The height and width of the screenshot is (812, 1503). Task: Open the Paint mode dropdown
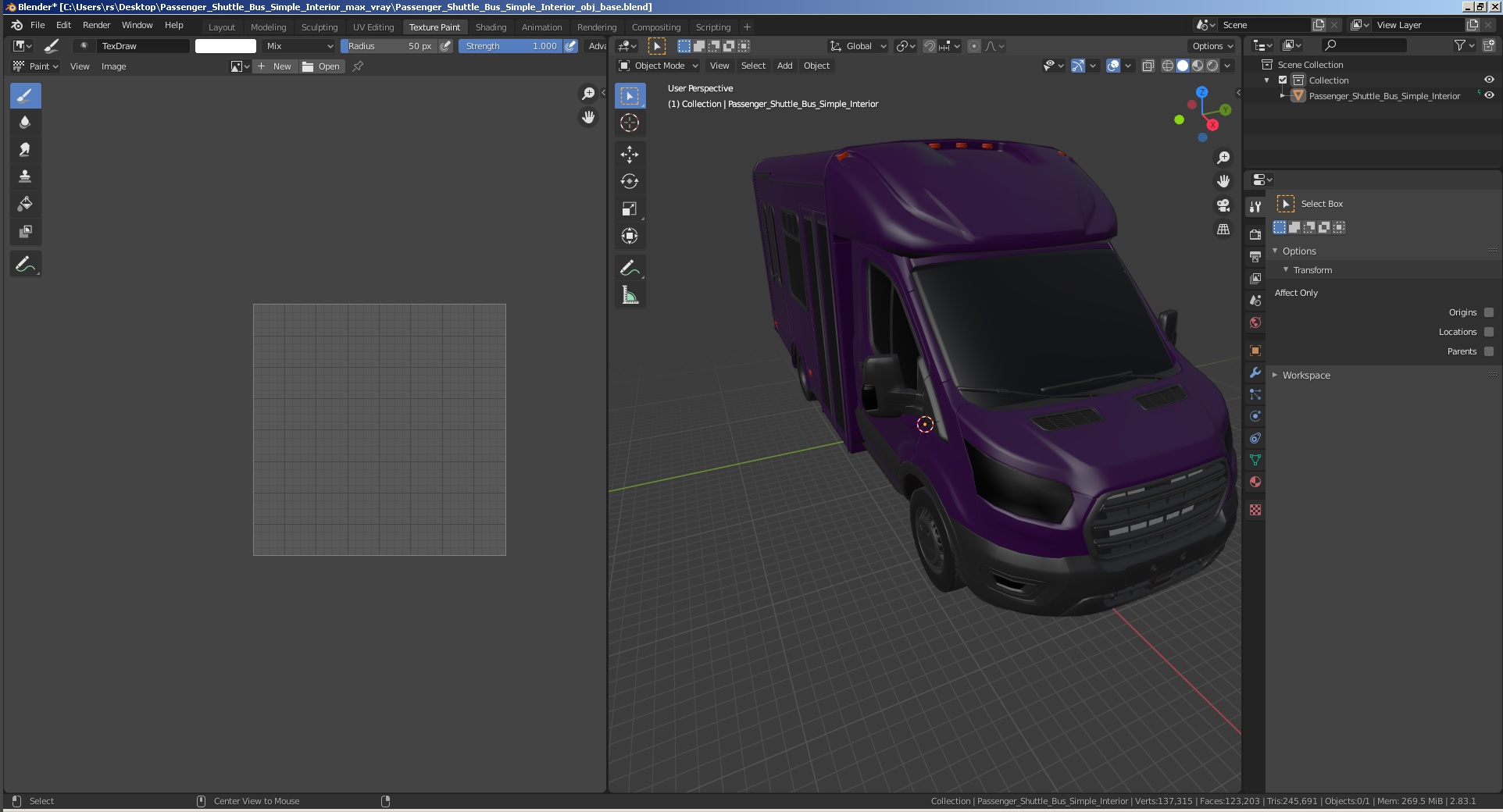37,66
